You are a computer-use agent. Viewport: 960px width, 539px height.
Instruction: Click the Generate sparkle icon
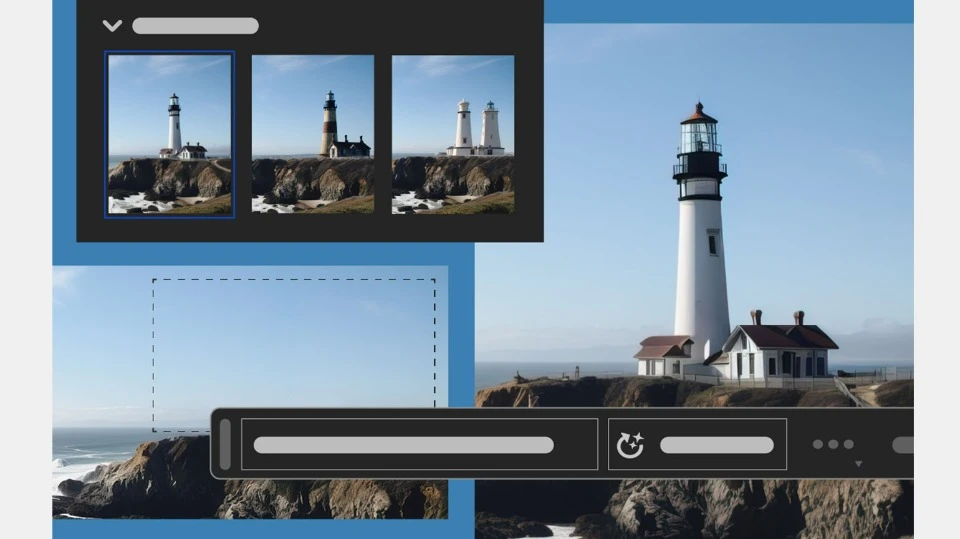tap(630, 445)
